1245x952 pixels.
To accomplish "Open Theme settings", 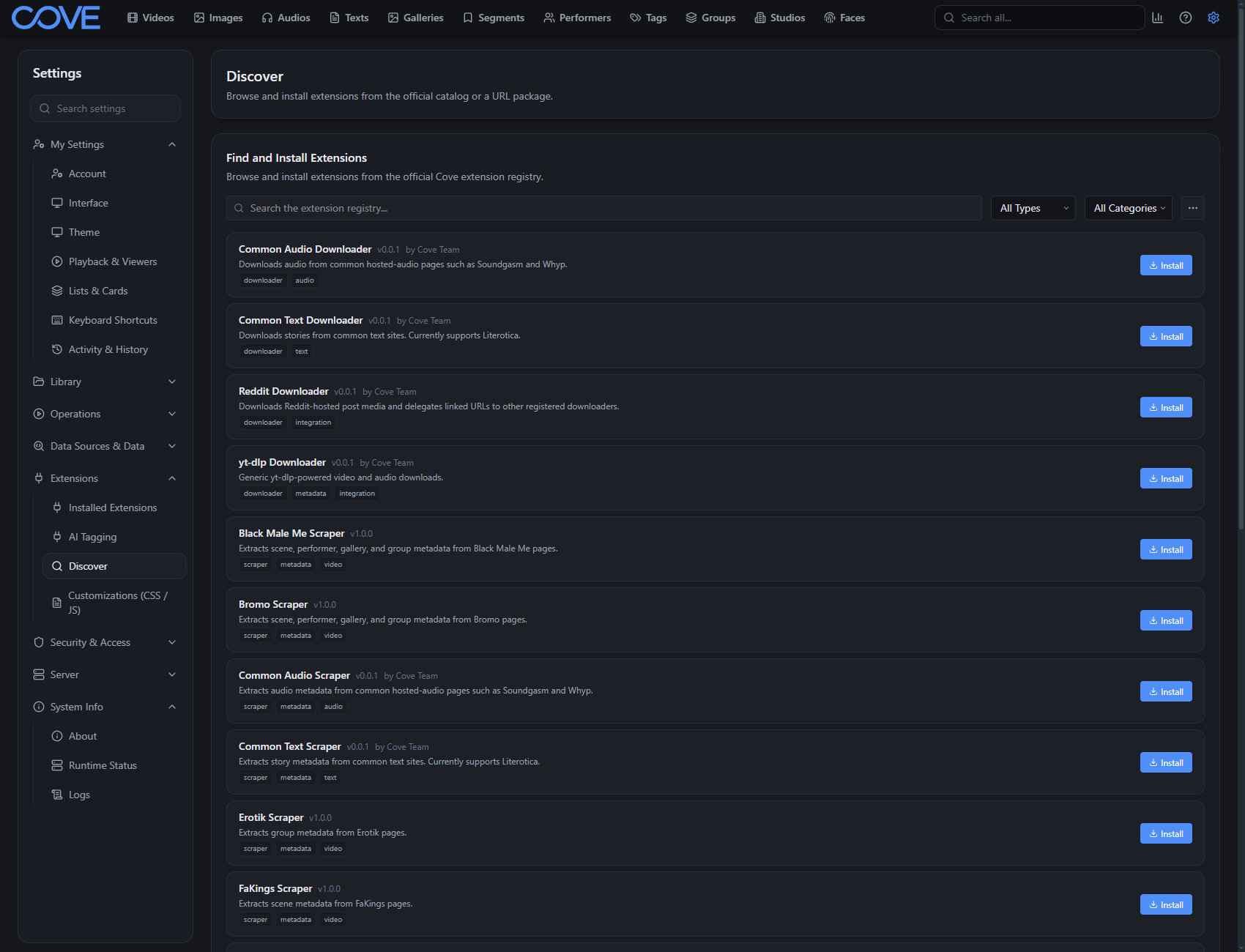I will point(114,232).
